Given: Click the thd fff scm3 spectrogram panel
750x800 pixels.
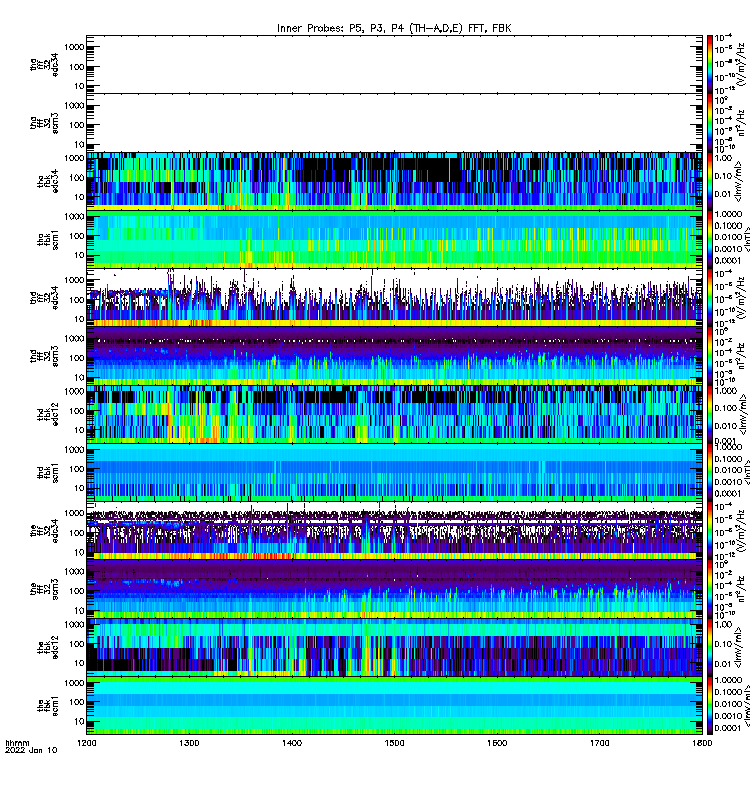Looking at the screenshot, I should (394, 356).
